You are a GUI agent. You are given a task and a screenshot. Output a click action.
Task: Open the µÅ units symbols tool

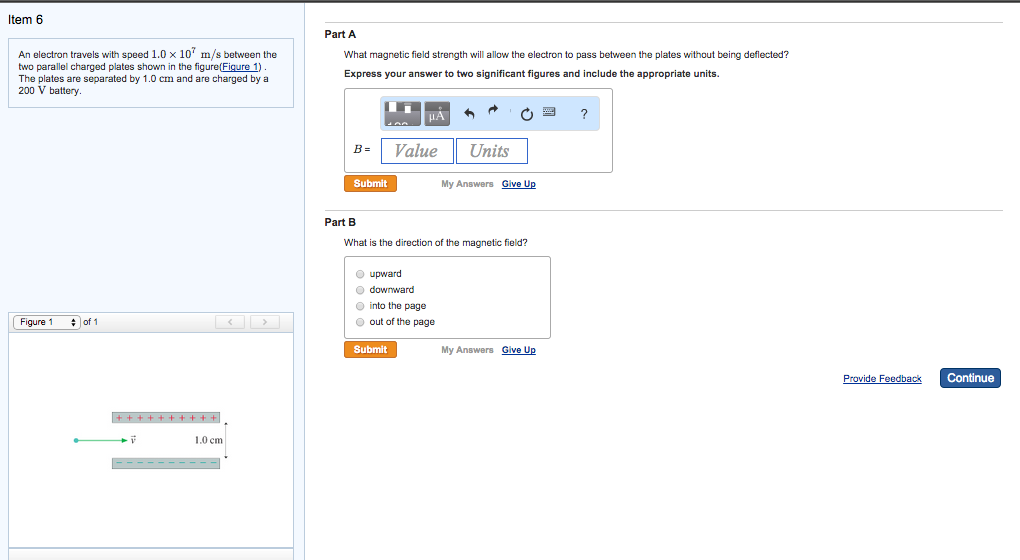[x=437, y=114]
